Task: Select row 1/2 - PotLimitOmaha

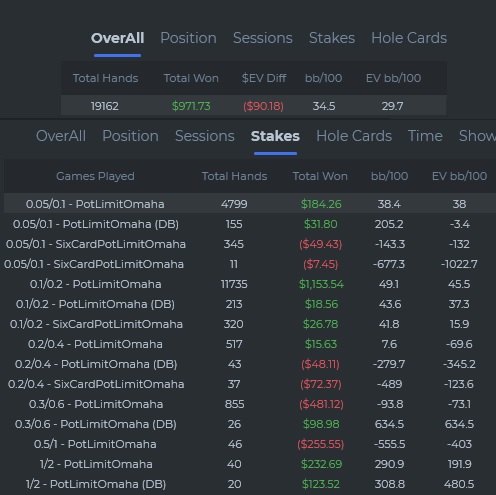Action: pyautogui.click(x=250, y=464)
